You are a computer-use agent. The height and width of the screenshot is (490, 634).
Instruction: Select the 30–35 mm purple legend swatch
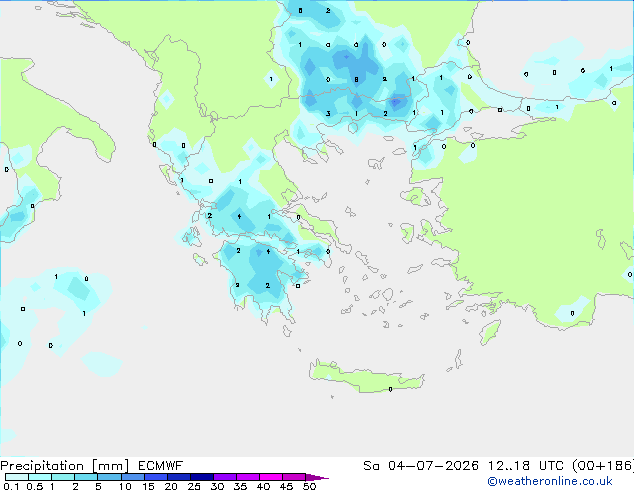coord(225,477)
